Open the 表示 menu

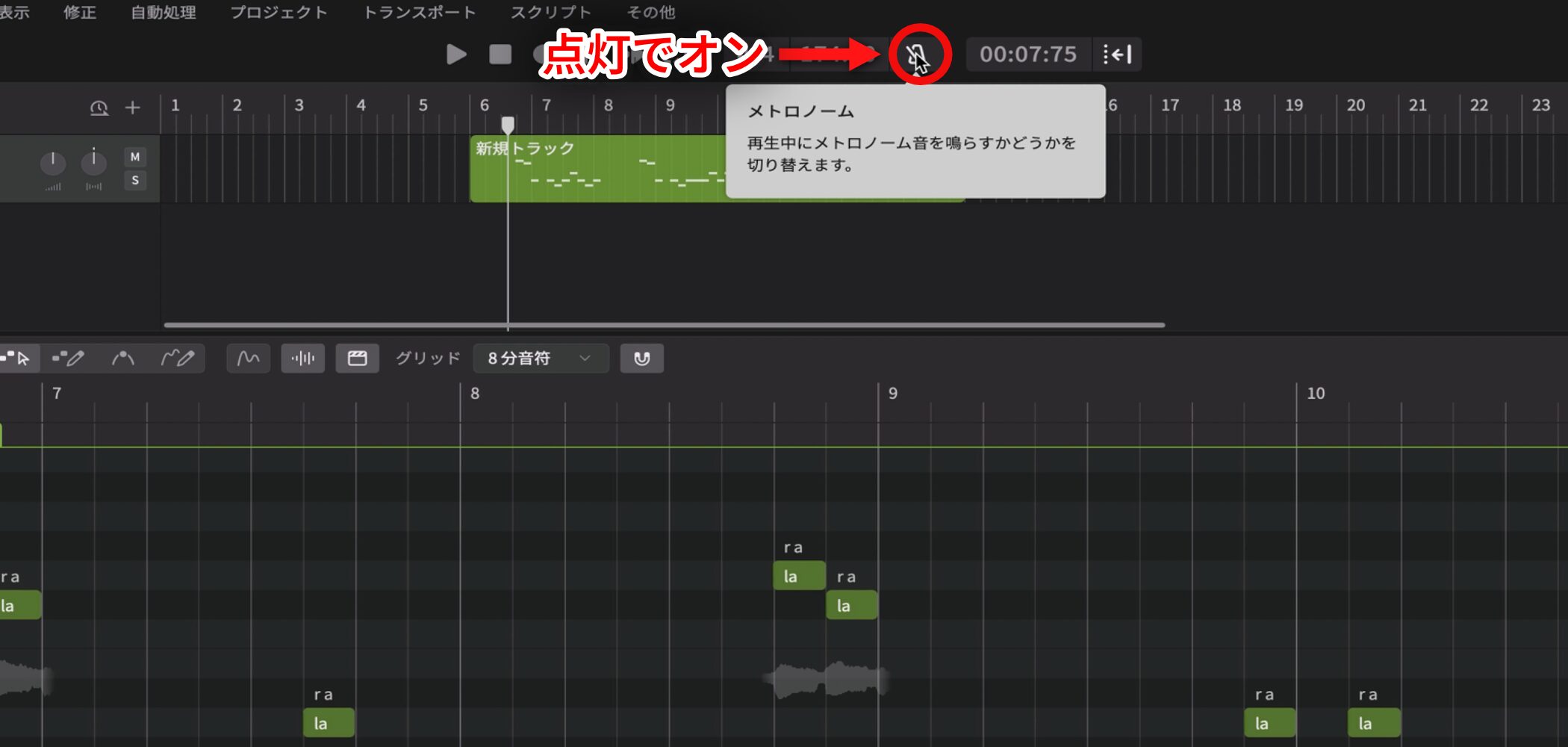click(14, 12)
